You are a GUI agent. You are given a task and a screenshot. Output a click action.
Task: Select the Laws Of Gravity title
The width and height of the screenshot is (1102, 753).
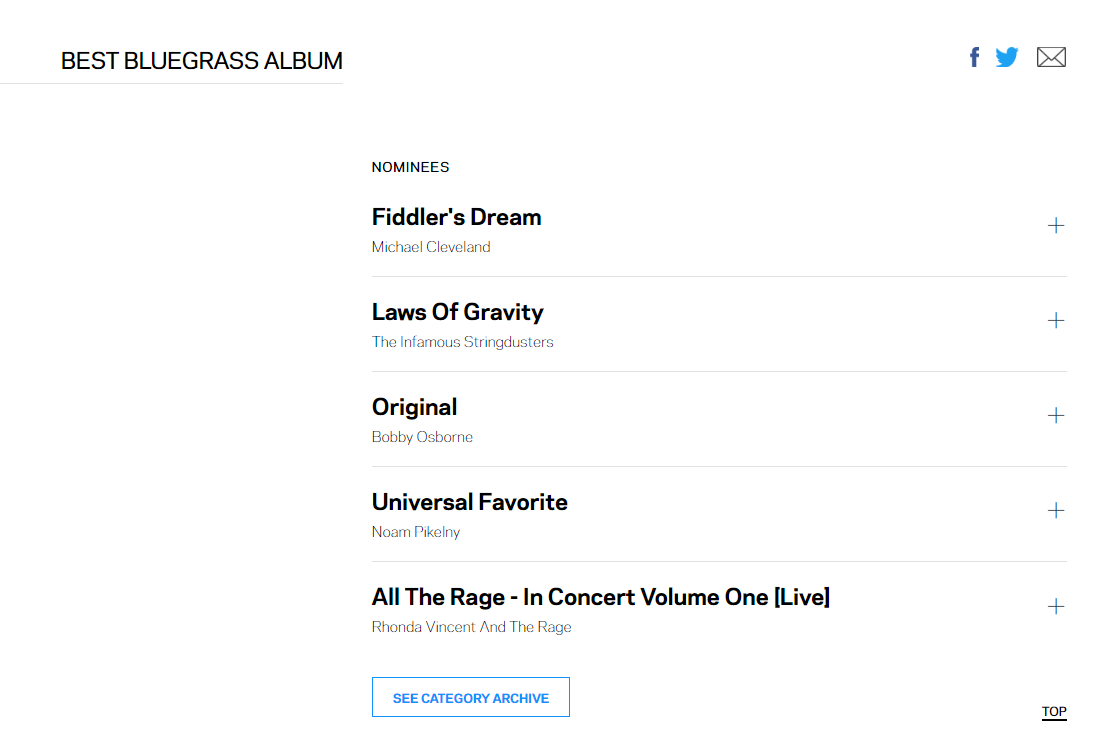(x=457, y=312)
